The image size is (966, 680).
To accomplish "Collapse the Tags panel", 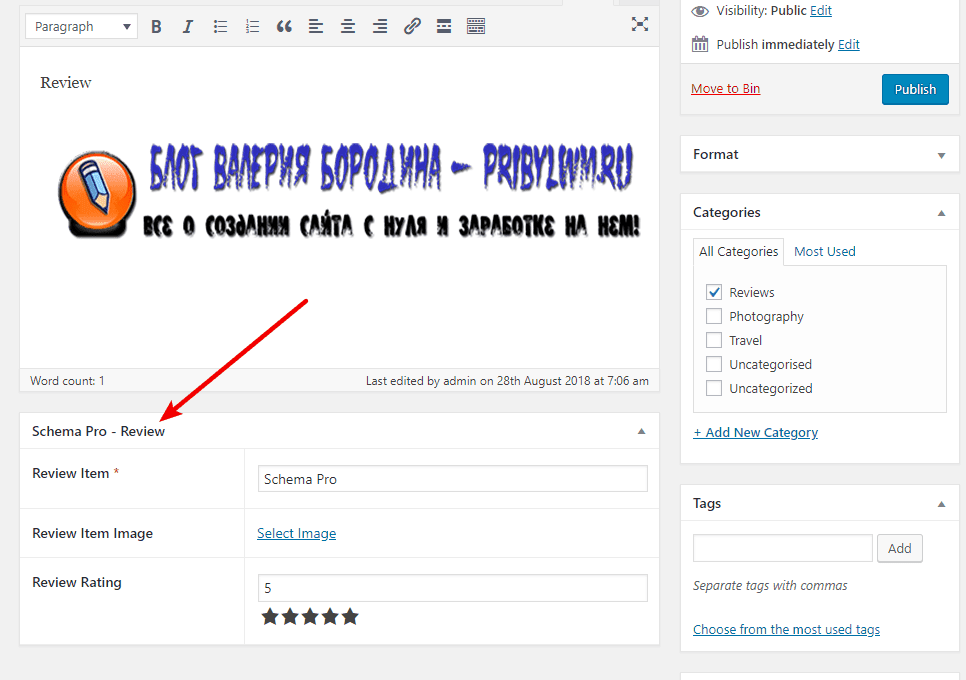I will pos(941,504).
